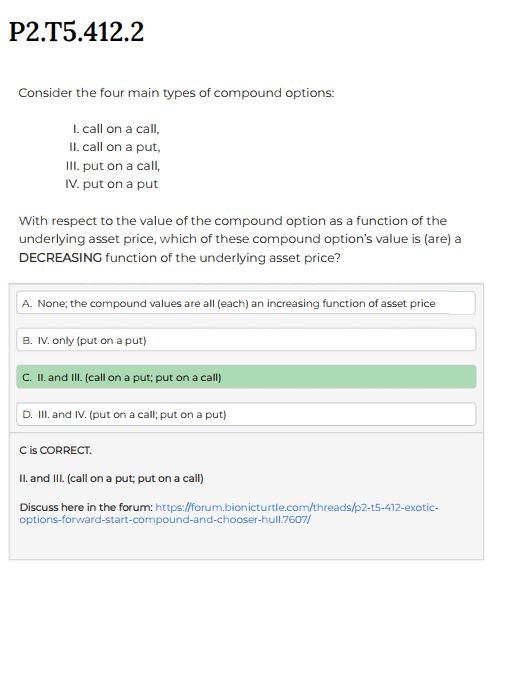Click the 'Discuss here in the forum:' label
Screen dimensions: 505x688
pyautogui.click(x=86, y=508)
